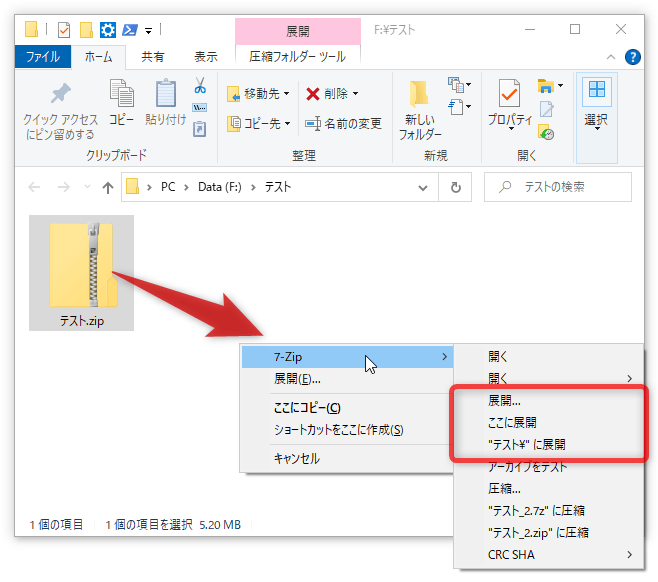Switch to the 共有 tab
This screenshot has height=582, width=658.
click(x=153, y=57)
